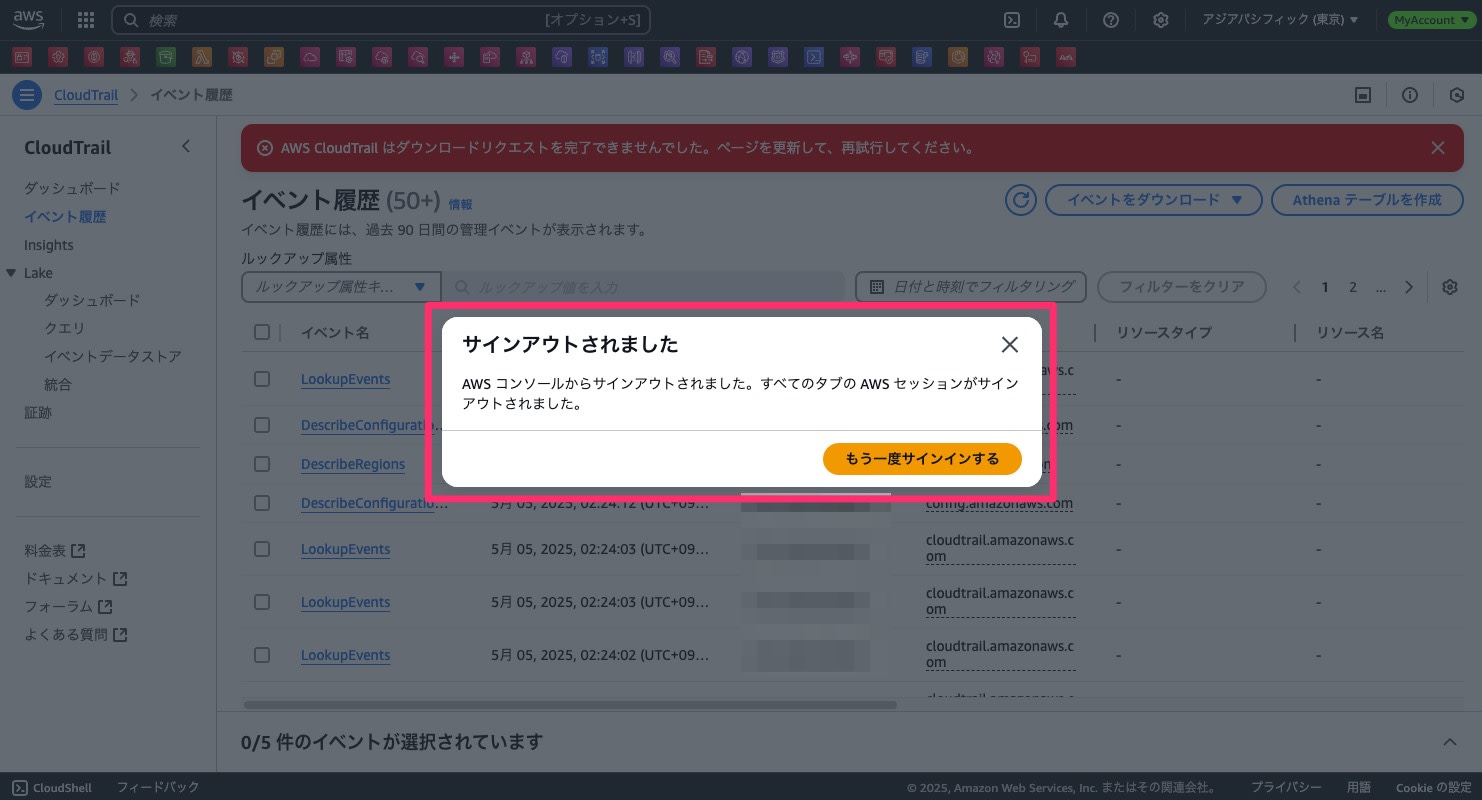Dismiss the red download error banner
This screenshot has width=1482, height=800.
[1438, 148]
